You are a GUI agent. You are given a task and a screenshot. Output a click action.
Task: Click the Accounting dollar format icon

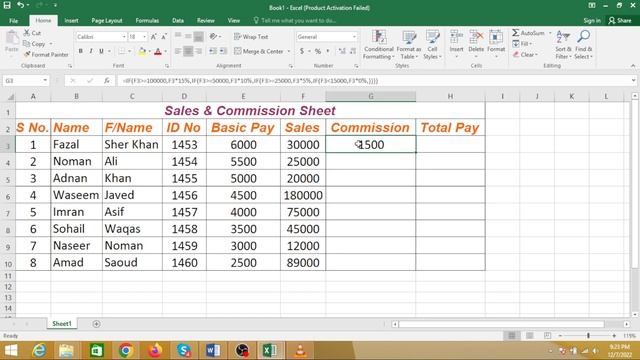tap(302, 51)
